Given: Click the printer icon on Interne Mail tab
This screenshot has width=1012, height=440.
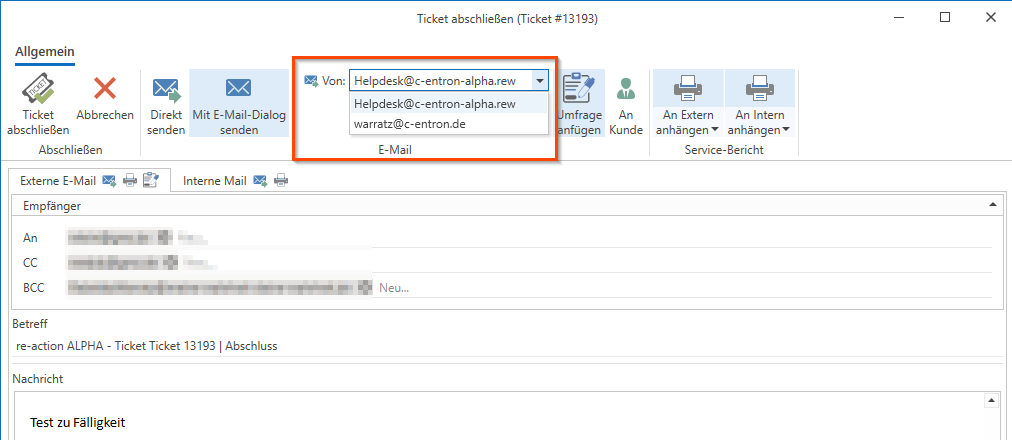Looking at the screenshot, I should pyautogui.click(x=281, y=181).
